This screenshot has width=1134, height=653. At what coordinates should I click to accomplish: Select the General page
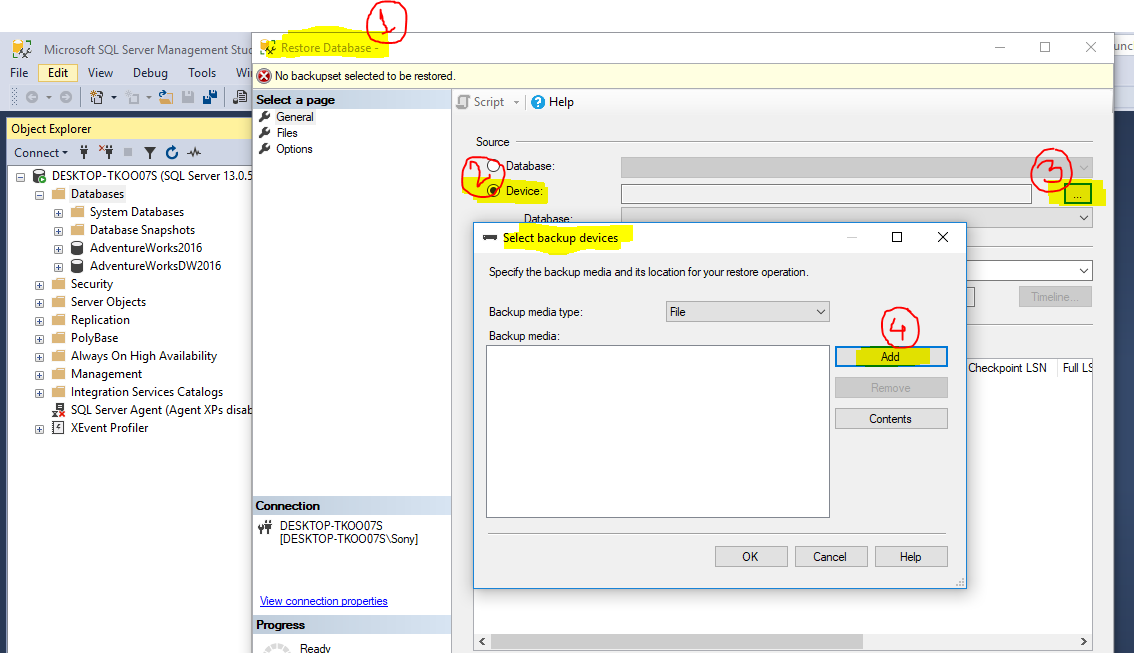point(294,117)
